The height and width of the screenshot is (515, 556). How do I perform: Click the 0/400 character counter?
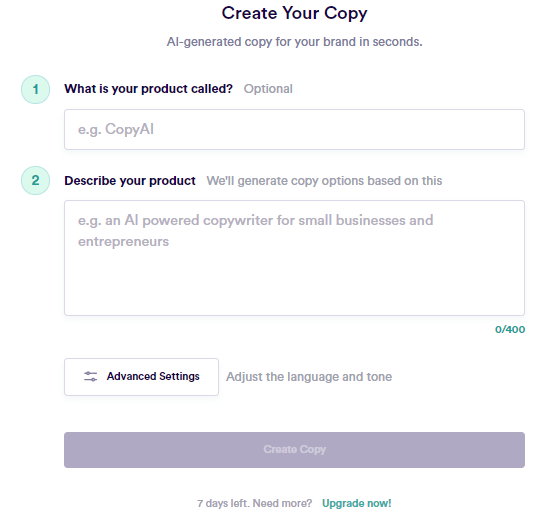[x=510, y=330]
